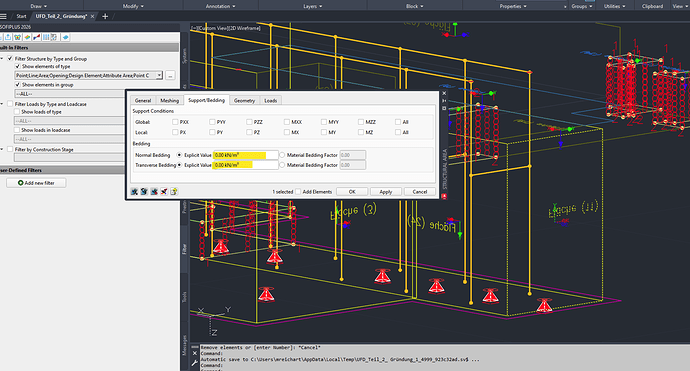690x371 pixels.
Task: Click the grid-with-arrows icon in SOFiPLUS toolbar
Action: click(x=54, y=37)
